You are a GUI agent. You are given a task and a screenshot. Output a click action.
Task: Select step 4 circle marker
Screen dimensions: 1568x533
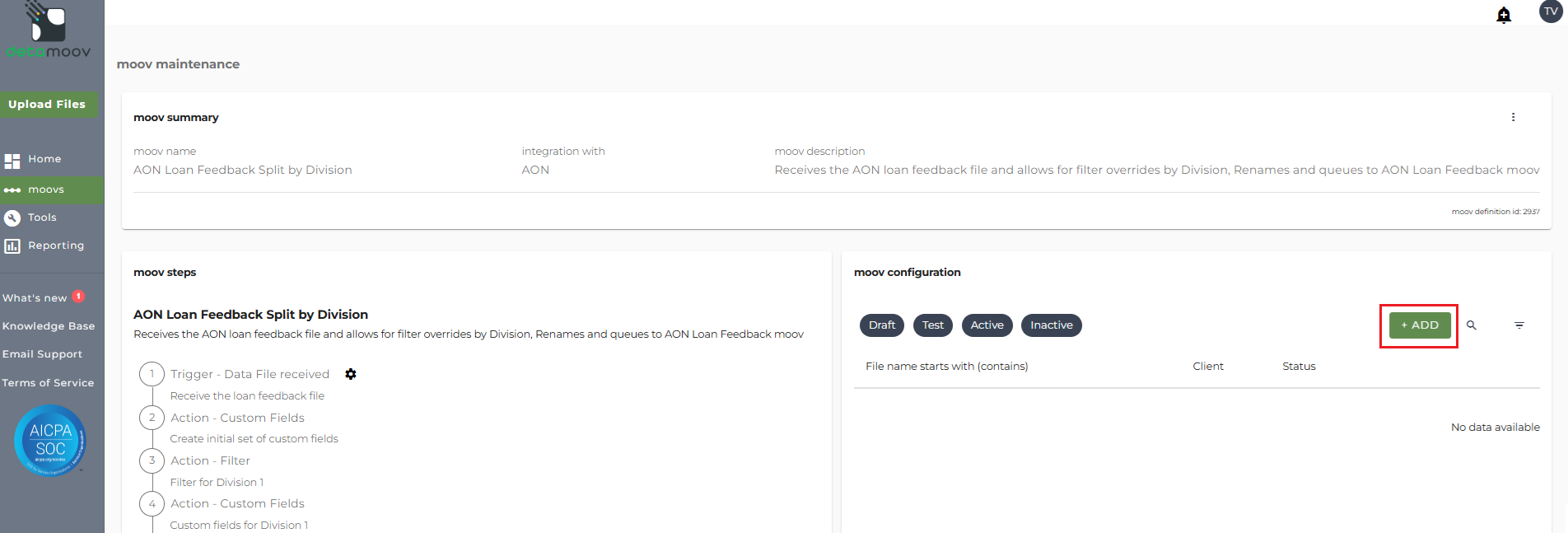[x=152, y=503]
